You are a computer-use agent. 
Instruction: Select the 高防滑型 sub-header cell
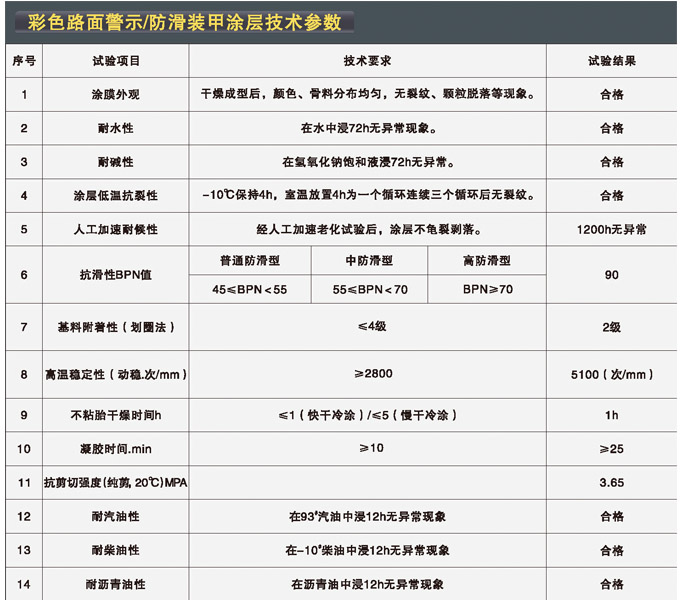tap(487, 260)
